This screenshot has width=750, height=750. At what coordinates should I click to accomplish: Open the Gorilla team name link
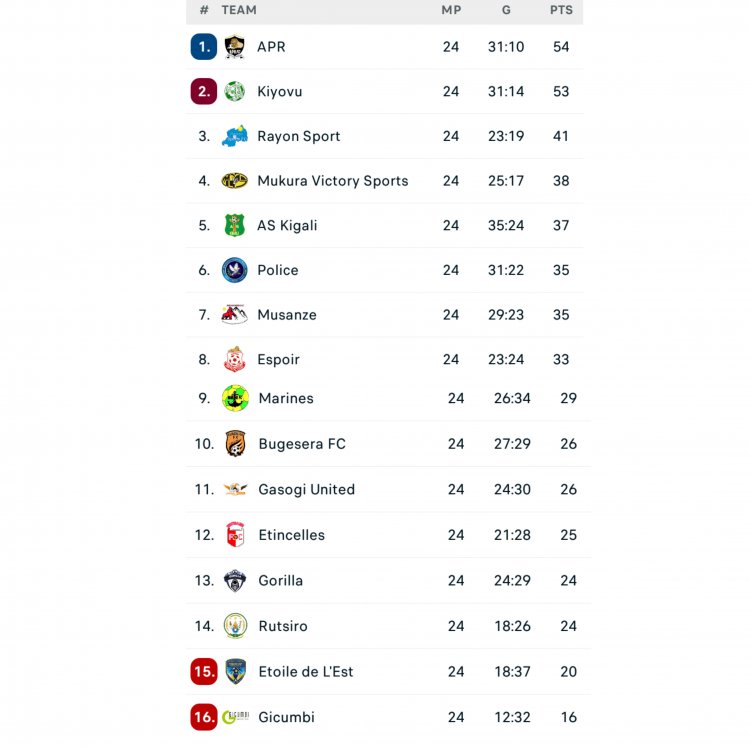(x=280, y=580)
